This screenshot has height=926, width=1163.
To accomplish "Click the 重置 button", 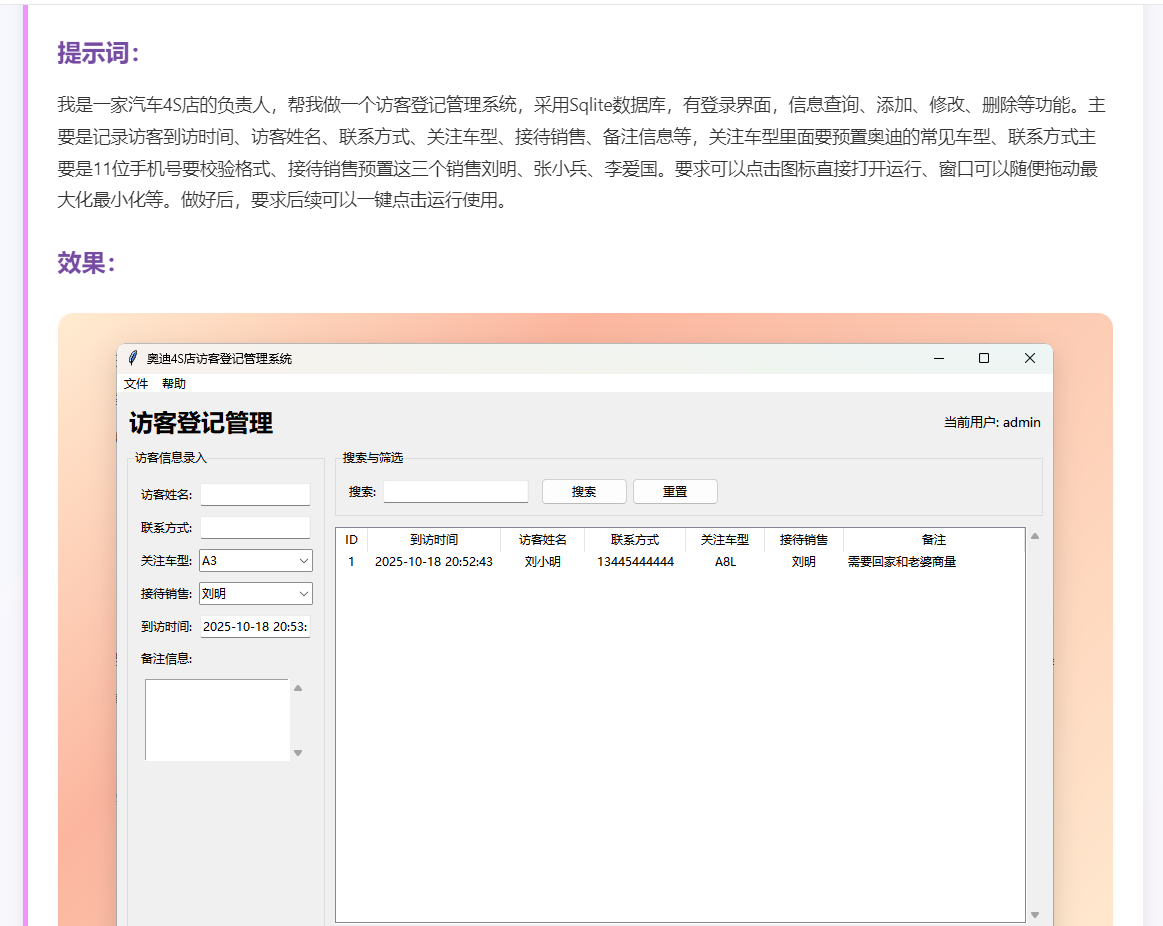I will pyautogui.click(x=675, y=491).
